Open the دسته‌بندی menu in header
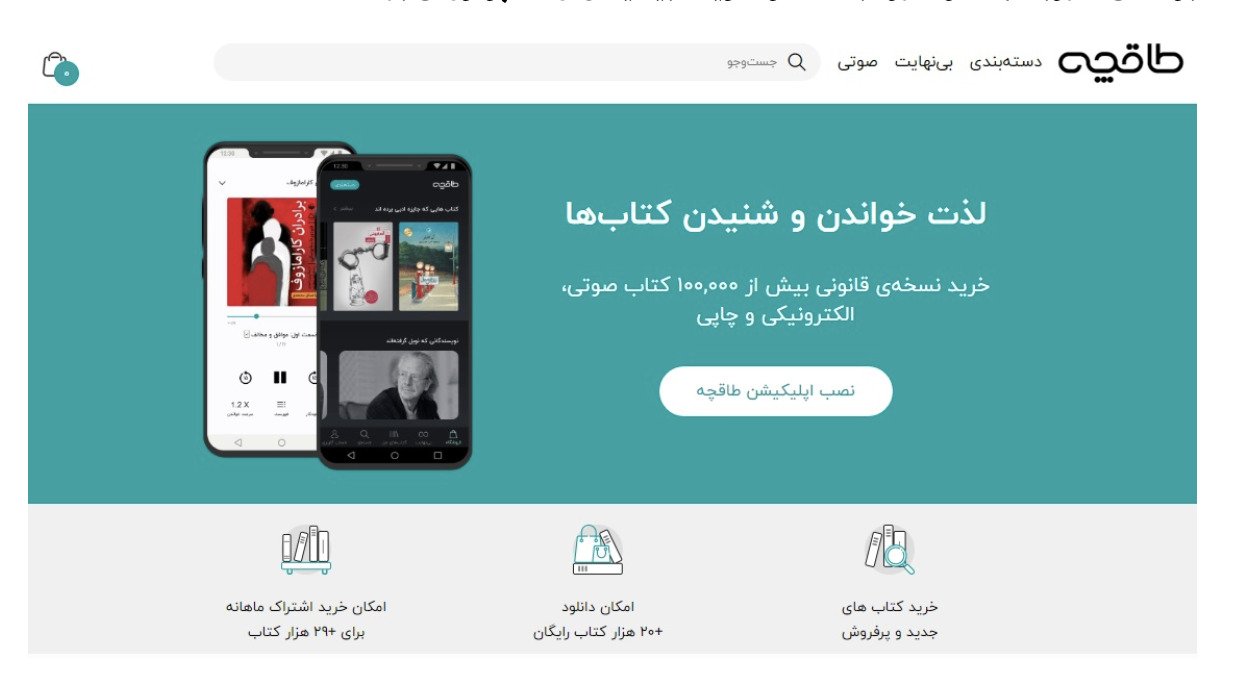 tap(1005, 62)
